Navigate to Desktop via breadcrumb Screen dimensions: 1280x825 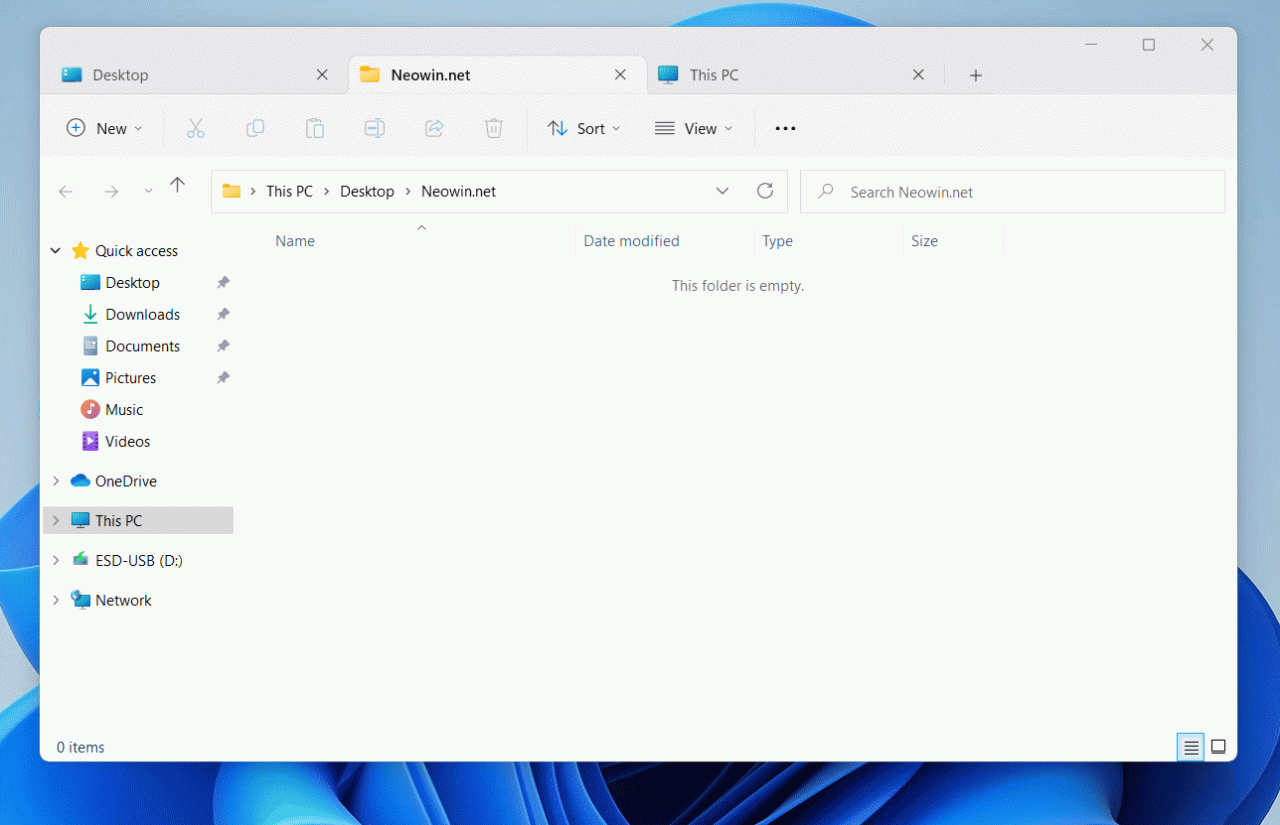[367, 191]
